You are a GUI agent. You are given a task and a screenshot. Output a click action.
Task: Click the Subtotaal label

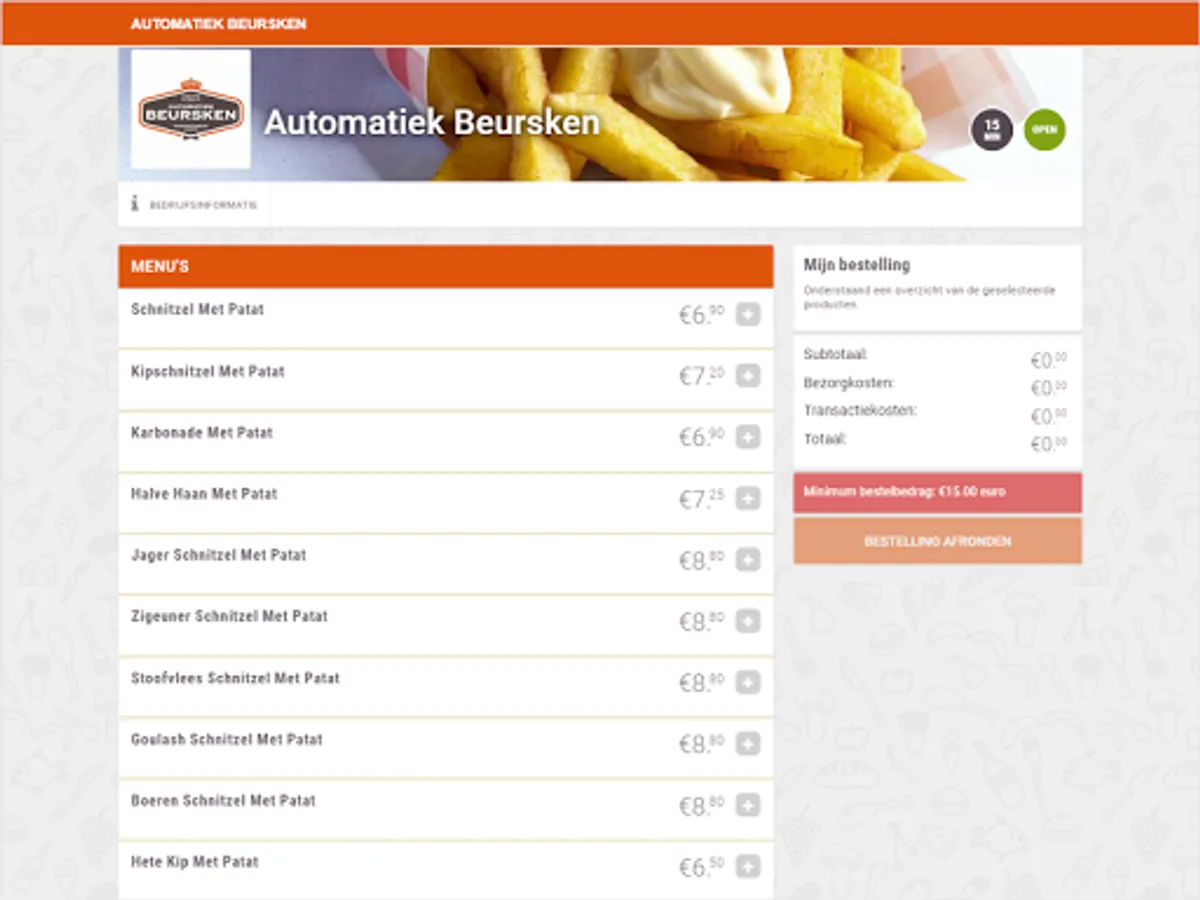pos(836,354)
